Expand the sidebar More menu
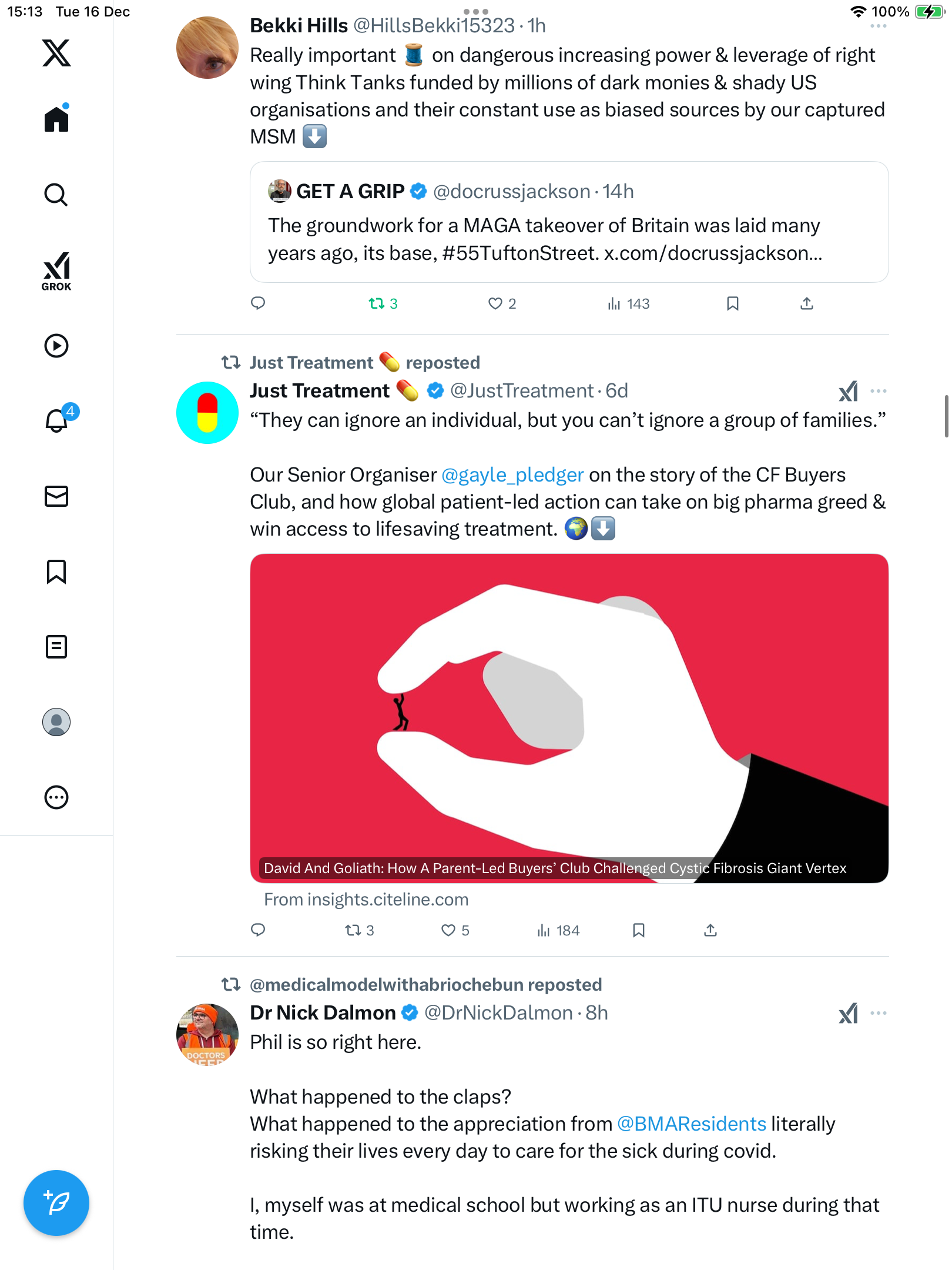Screen dimensions: 952x1270 56,797
